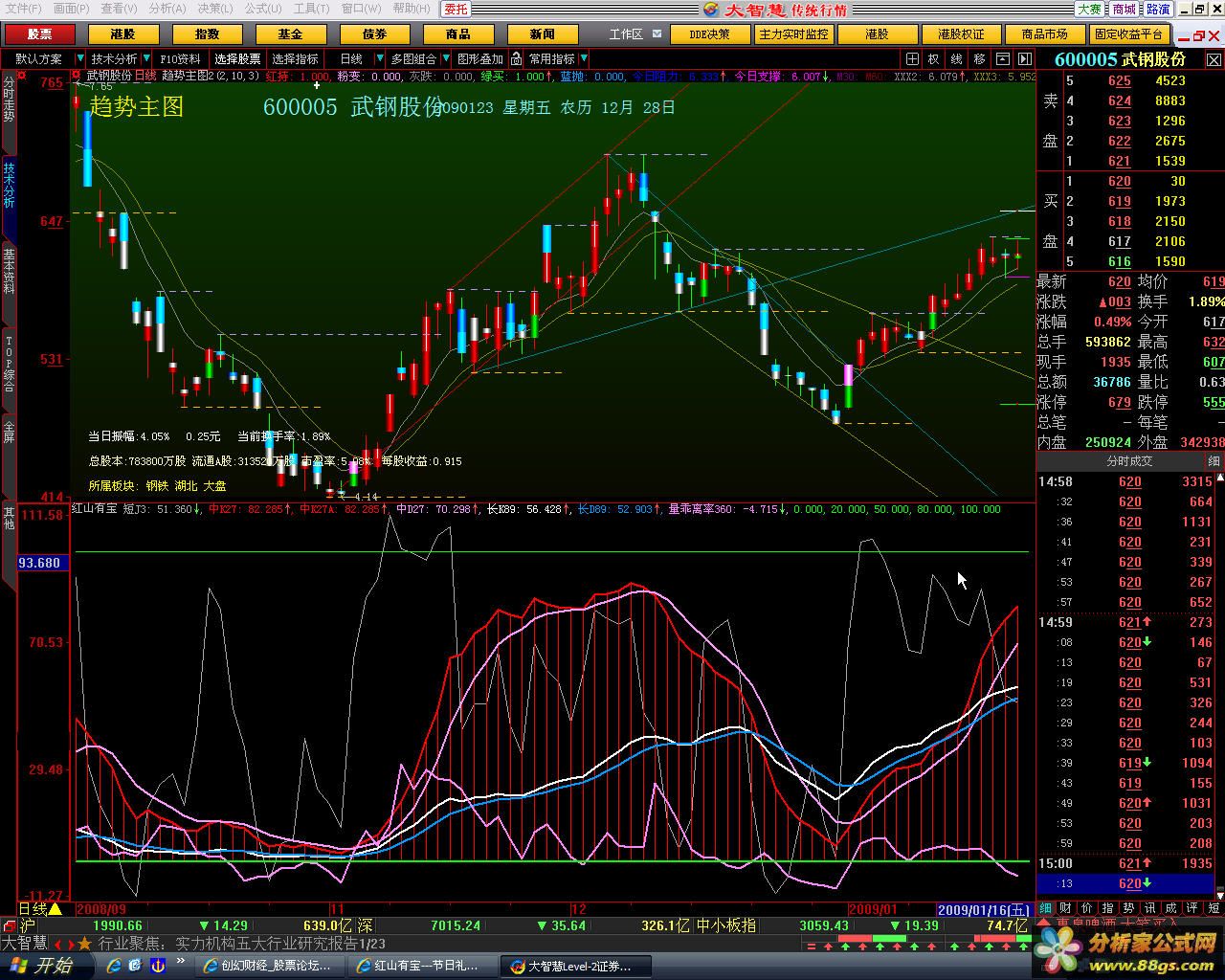Click the red previous-news arrow beside 大智慧
The height and width of the screenshot is (980, 1225).
(59, 944)
